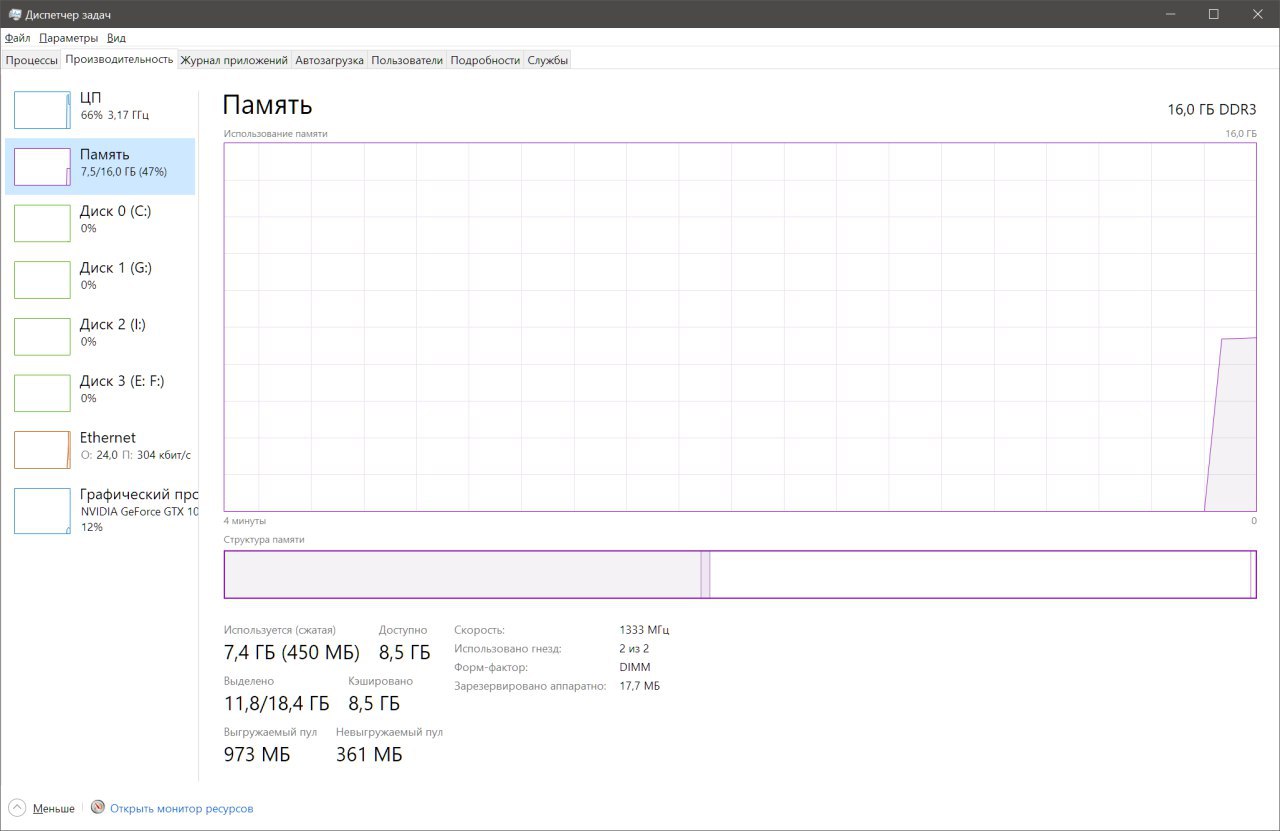Screen dimensions: 1280x831
Task: Select the Ethernet network graph icon
Action: [x=42, y=450]
